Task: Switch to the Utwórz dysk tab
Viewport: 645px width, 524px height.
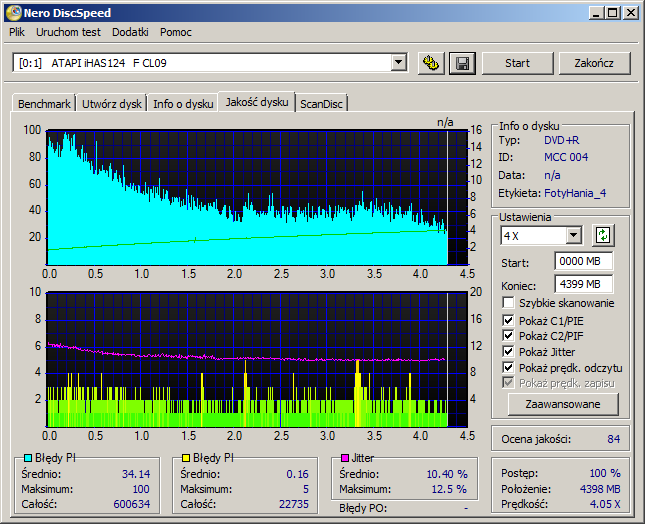Action: [111, 104]
